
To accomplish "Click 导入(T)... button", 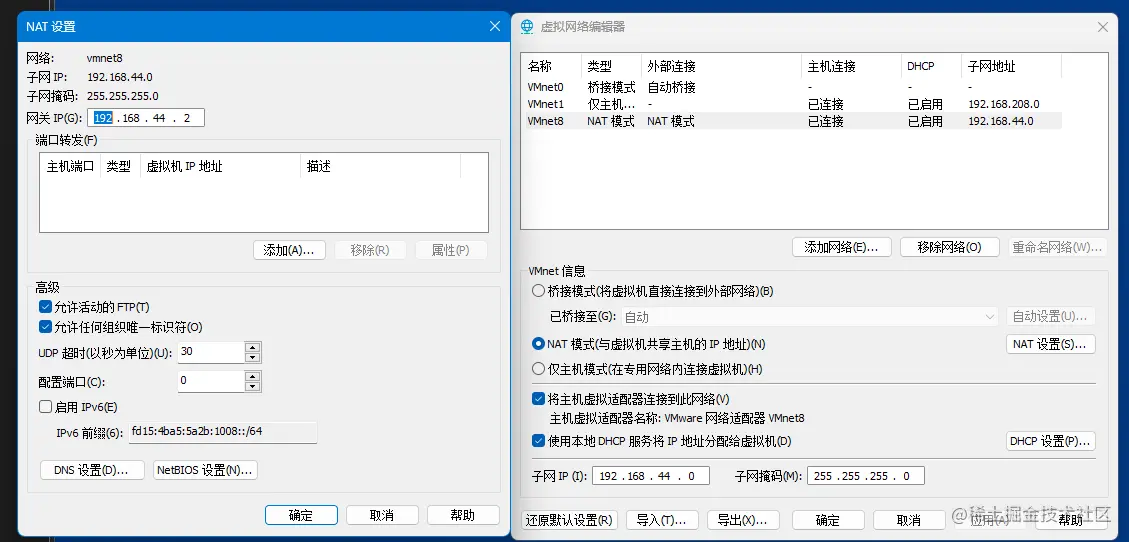I will [x=662, y=520].
